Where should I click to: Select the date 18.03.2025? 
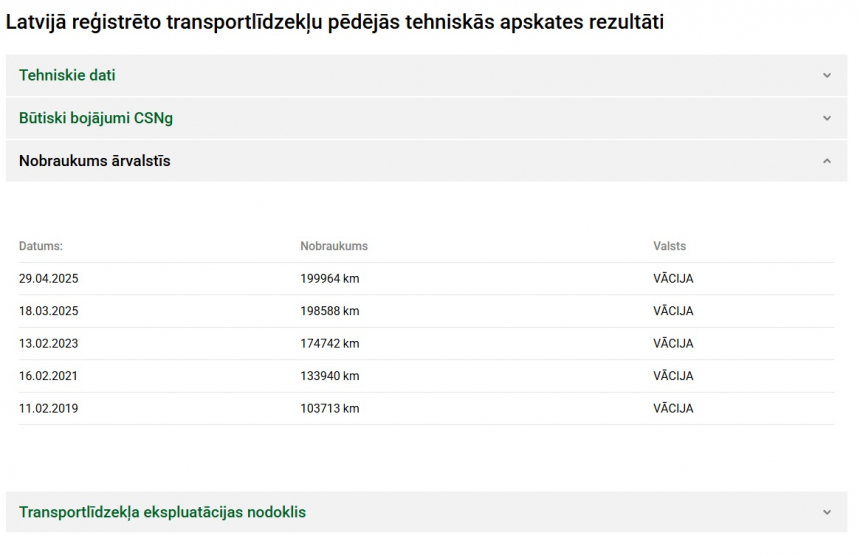(48, 311)
